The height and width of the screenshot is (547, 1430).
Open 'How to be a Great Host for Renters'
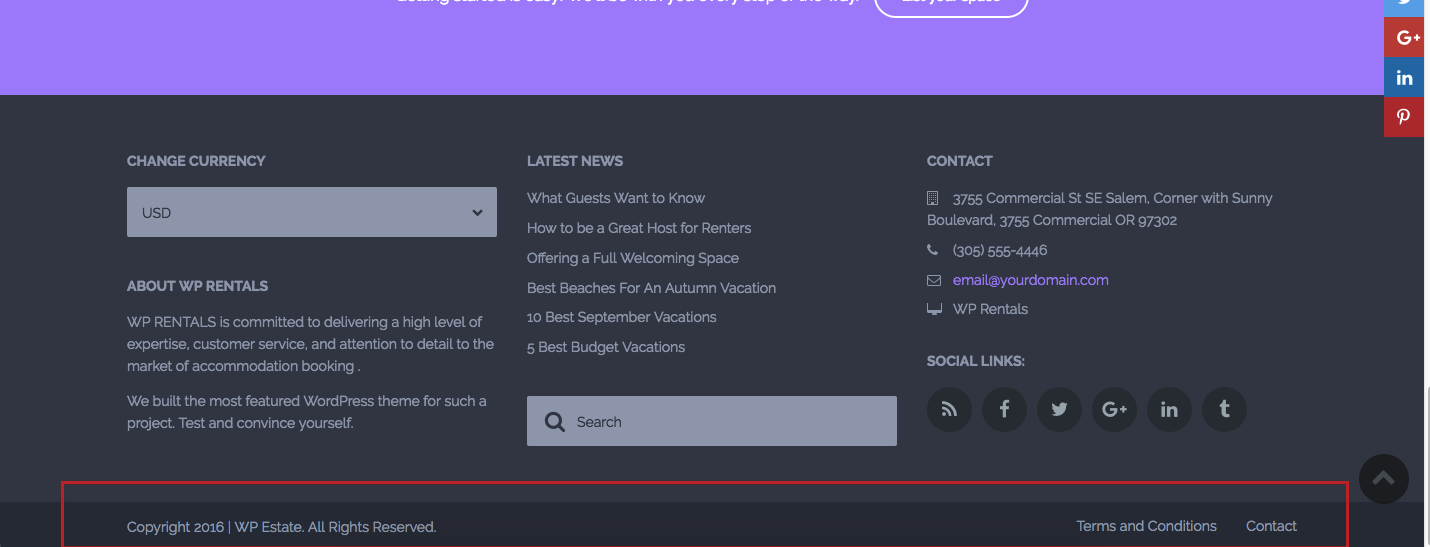tap(639, 228)
